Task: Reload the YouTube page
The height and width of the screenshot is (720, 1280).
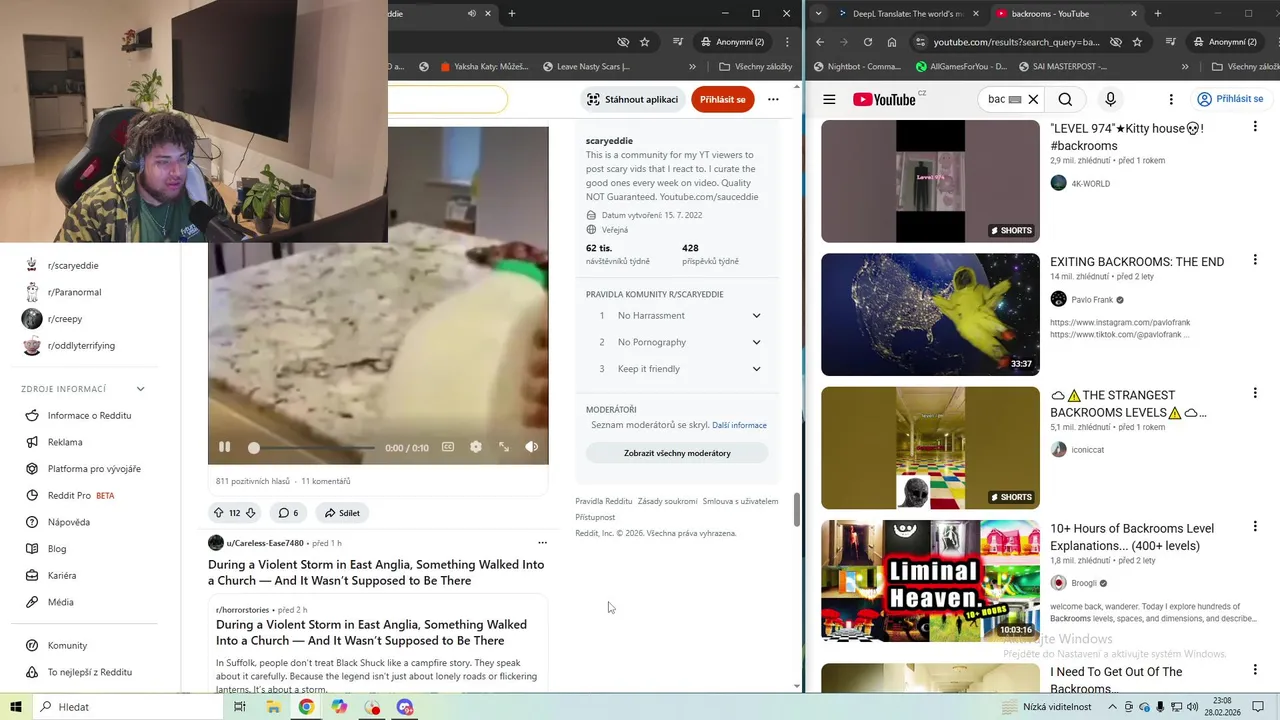Action: click(x=867, y=42)
